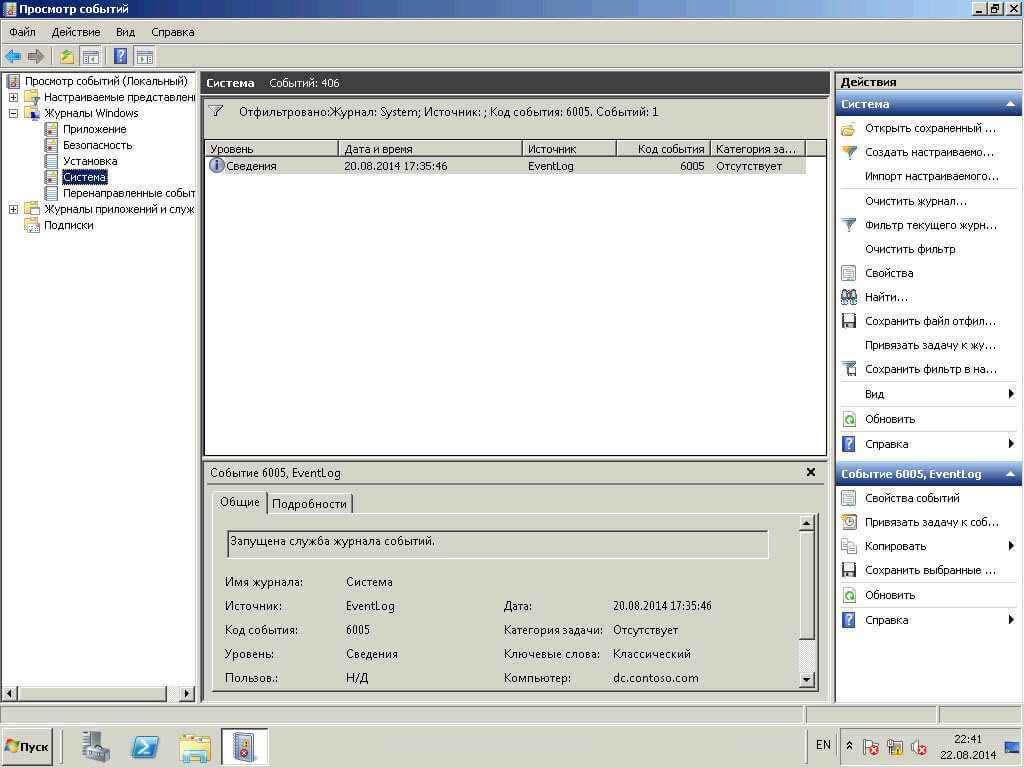Click the filter funnel icon for current log
Image resolution: width=1024 pixels, height=768 pixels.
(849, 225)
